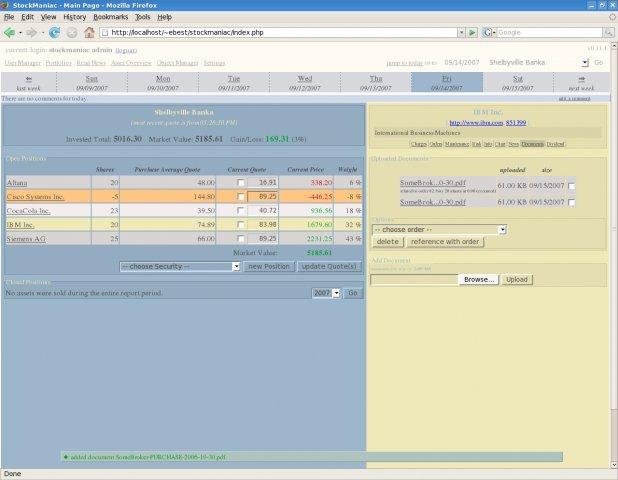Open the Bookmarks menu

(110, 17)
